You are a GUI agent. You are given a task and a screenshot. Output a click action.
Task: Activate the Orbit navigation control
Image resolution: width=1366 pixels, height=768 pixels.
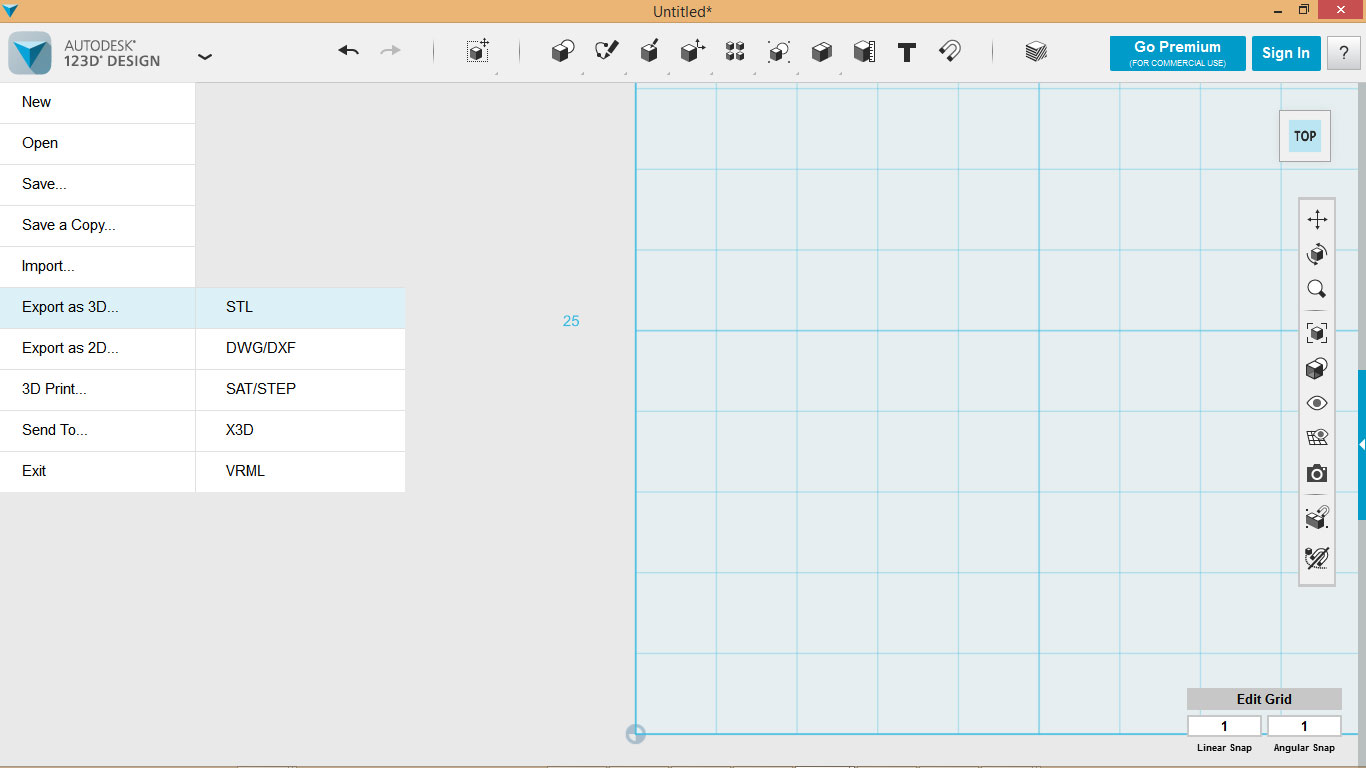(1317, 253)
